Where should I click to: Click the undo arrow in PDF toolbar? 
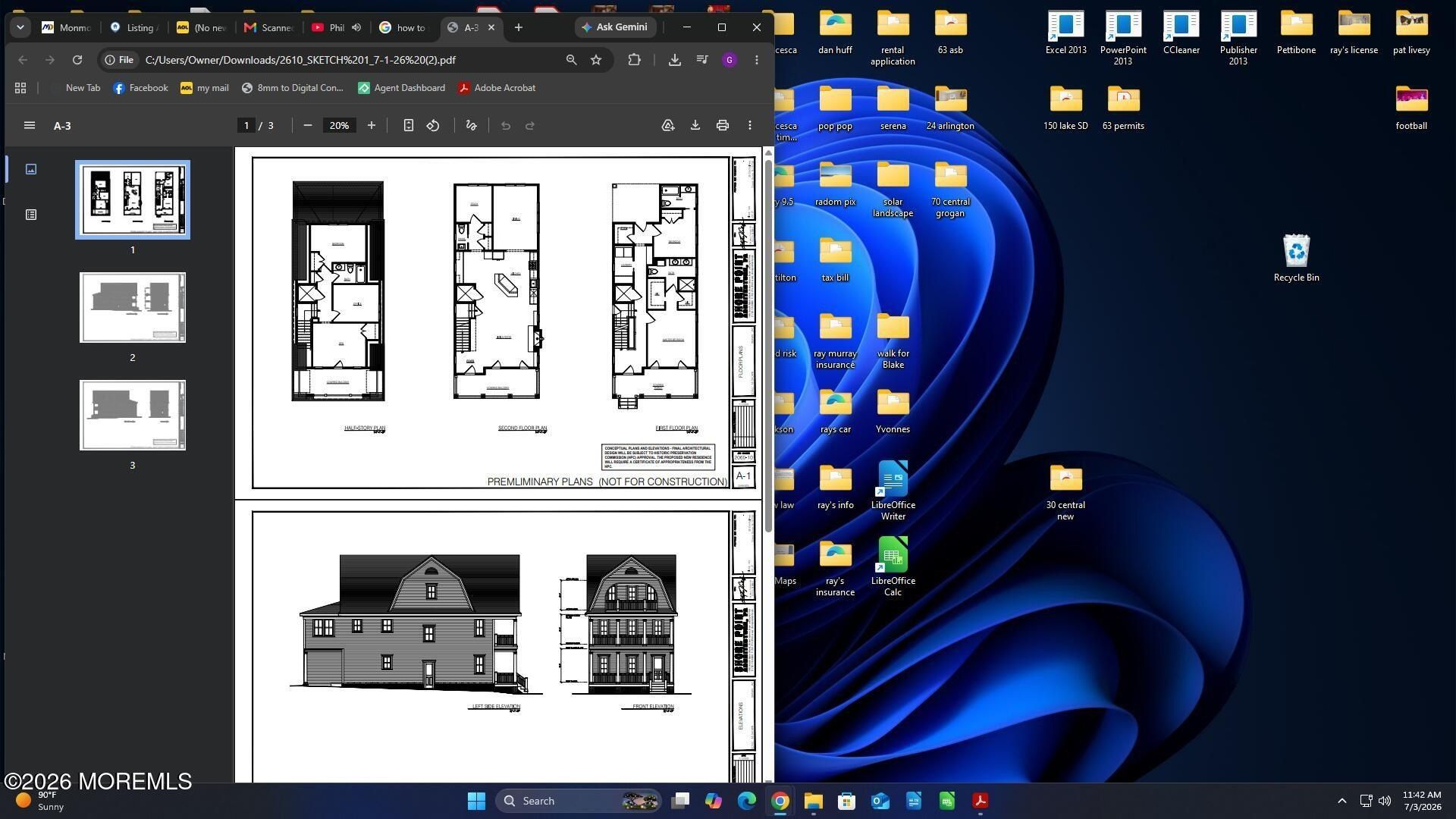pos(506,125)
